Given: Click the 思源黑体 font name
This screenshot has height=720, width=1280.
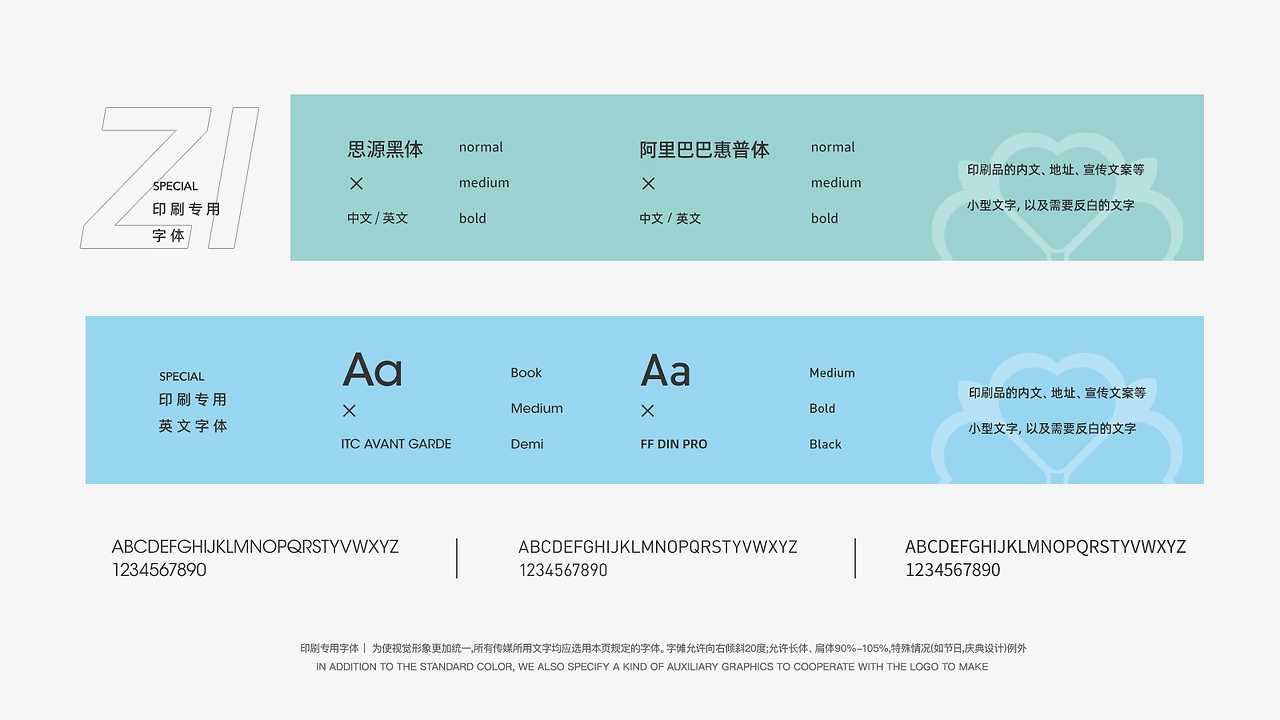Looking at the screenshot, I should click(385, 149).
